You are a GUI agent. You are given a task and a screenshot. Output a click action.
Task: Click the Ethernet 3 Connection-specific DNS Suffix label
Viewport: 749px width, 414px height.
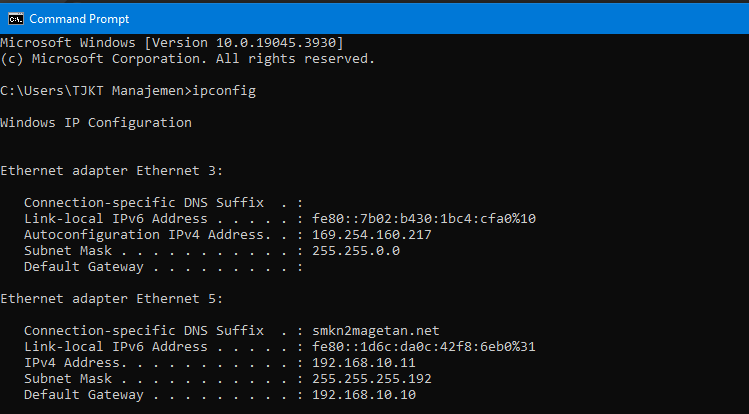[x=144, y=203]
